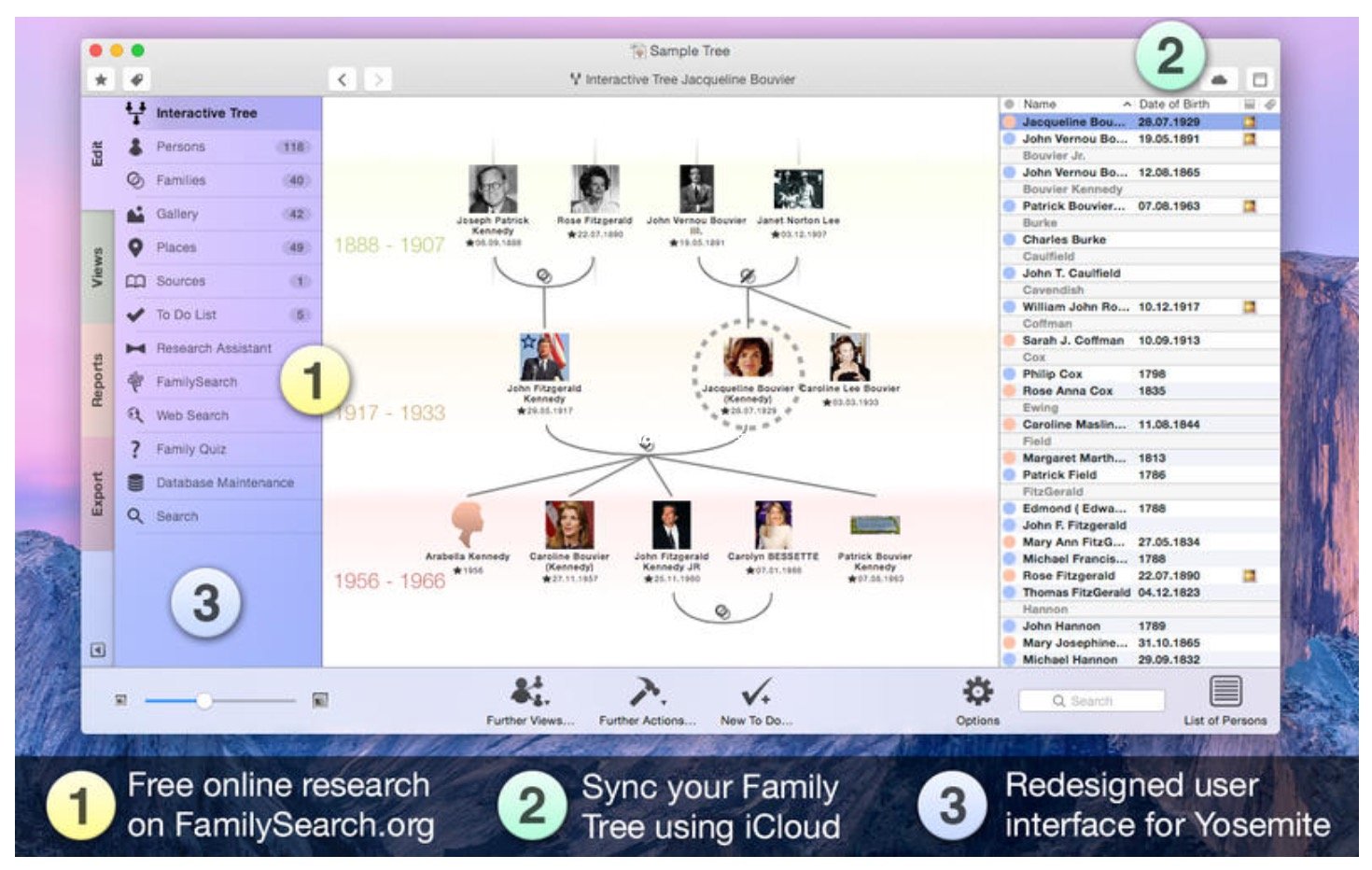Select Carolyn BESSETTE in tree

tap(773, 525)
